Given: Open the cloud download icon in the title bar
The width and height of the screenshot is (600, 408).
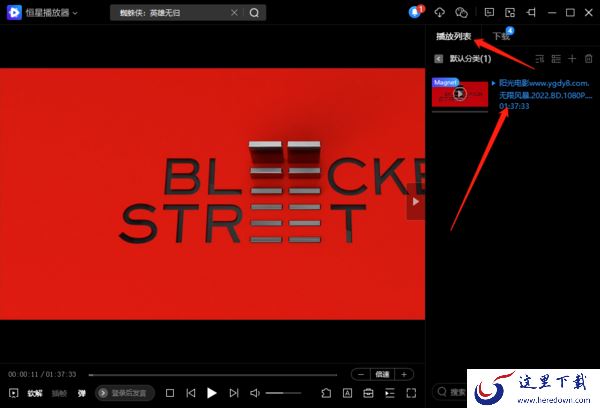Looking at the screenshot, I should (440, 13).
